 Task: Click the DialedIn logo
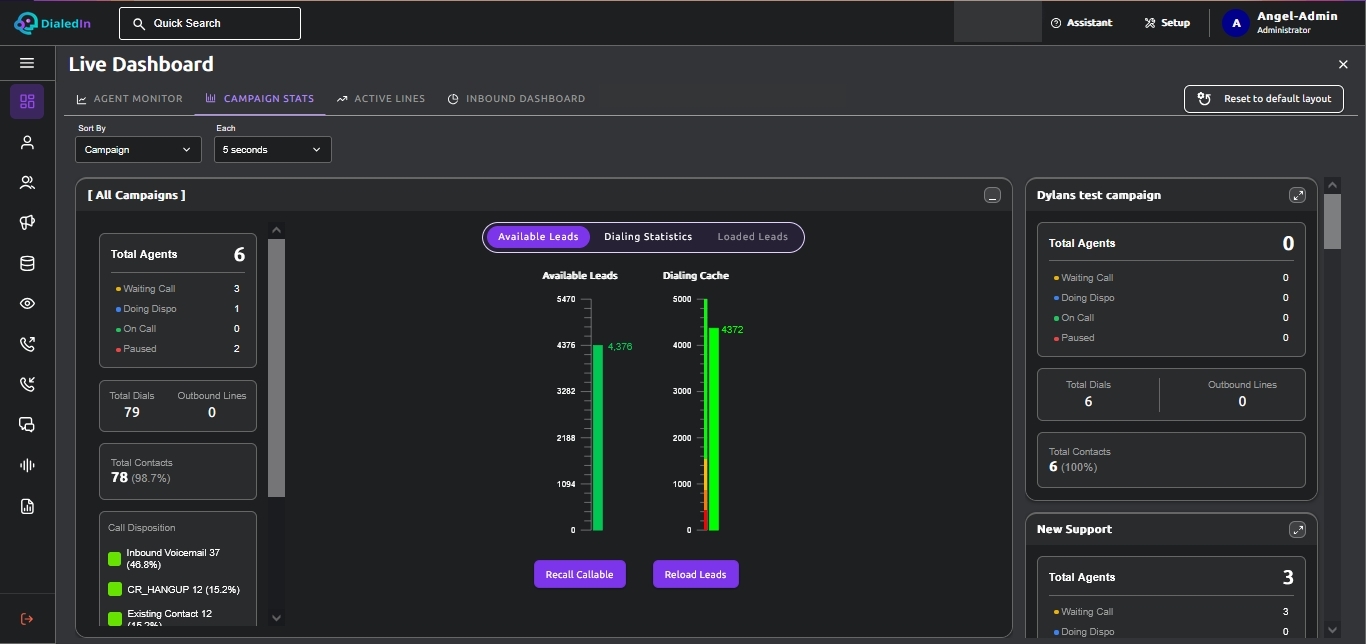pos(53,22)
